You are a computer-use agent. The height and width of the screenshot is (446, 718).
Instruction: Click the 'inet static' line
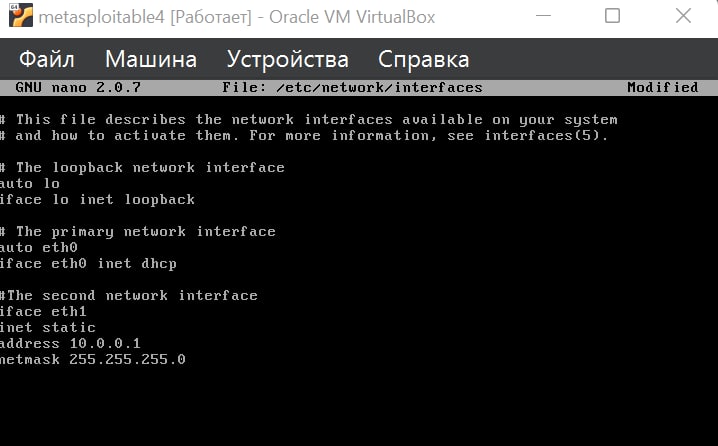(48, 328)
